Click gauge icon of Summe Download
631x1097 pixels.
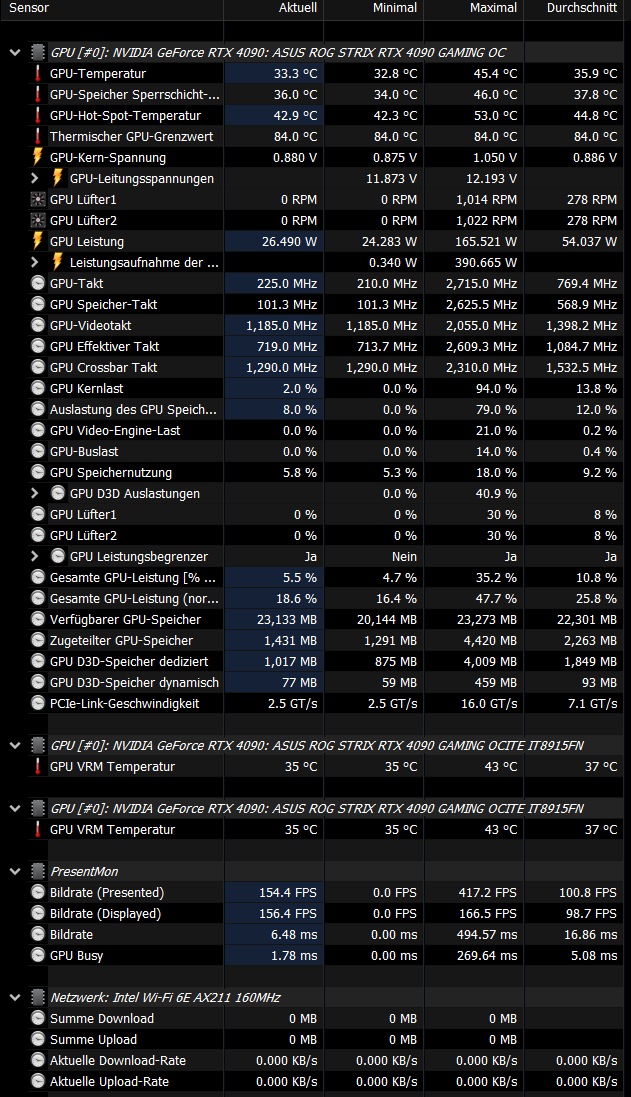(x=38, y=1018)
